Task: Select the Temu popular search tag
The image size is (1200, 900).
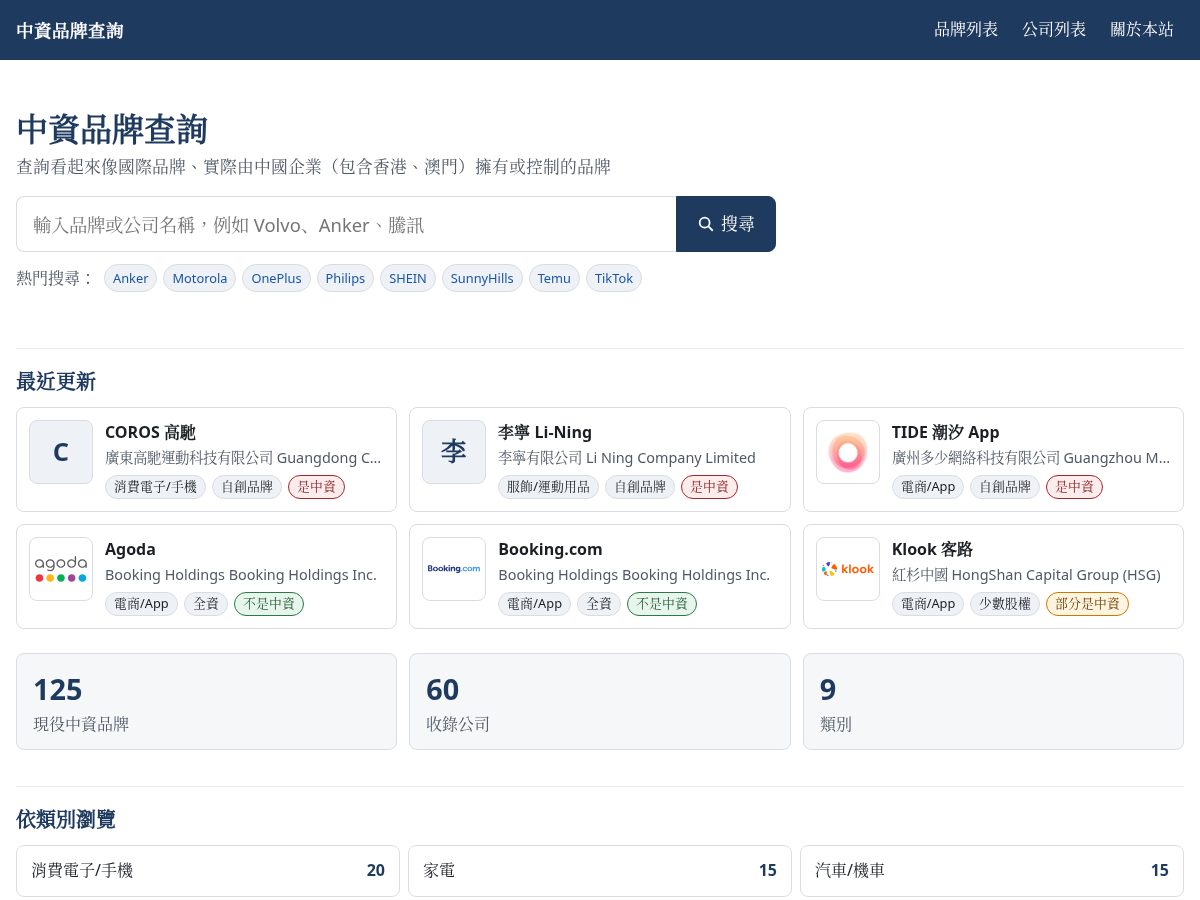Action: 554,278
